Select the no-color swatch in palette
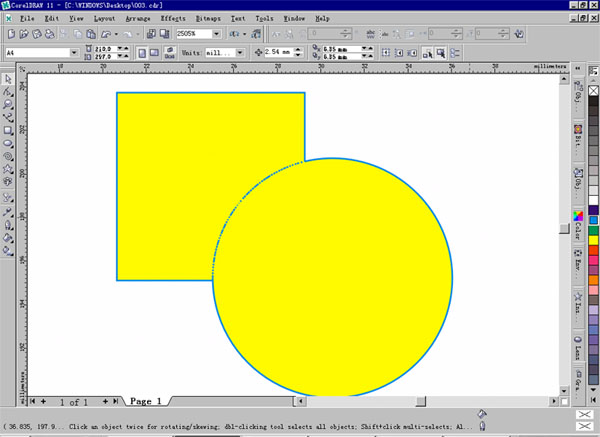Viewport: 600px width, 437px height. click(593, 91)
